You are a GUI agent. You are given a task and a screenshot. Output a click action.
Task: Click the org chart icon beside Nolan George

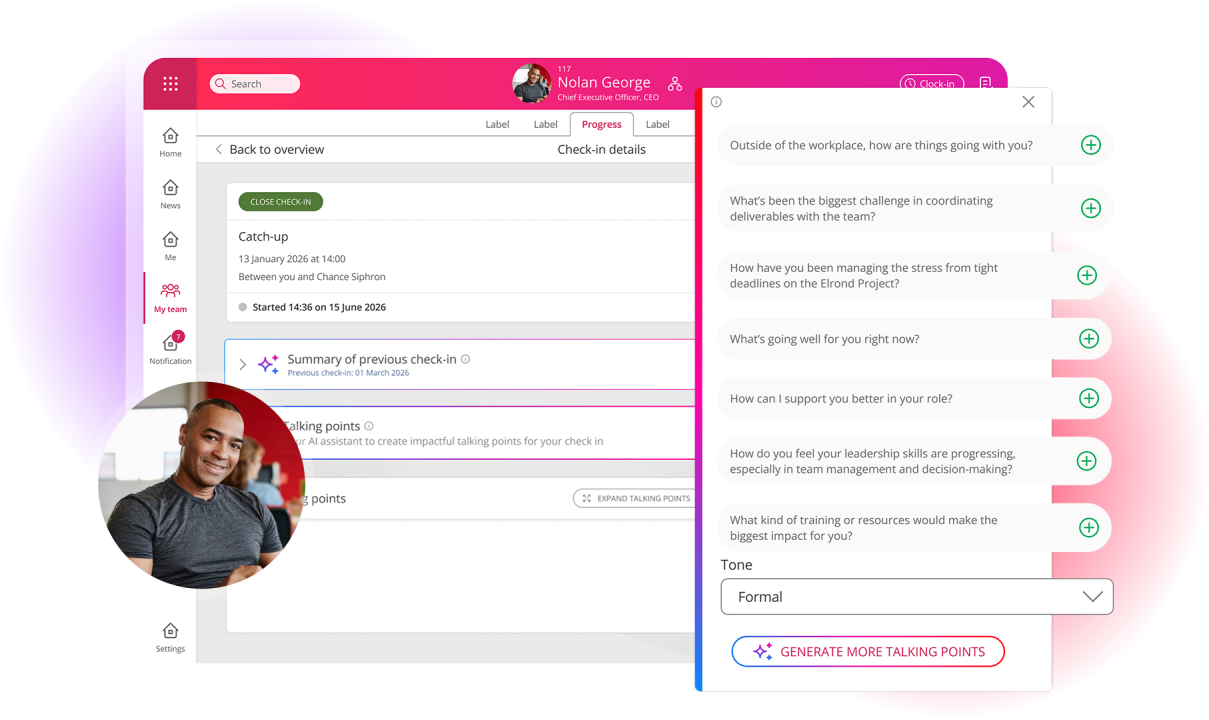click(x=675, y=84)
